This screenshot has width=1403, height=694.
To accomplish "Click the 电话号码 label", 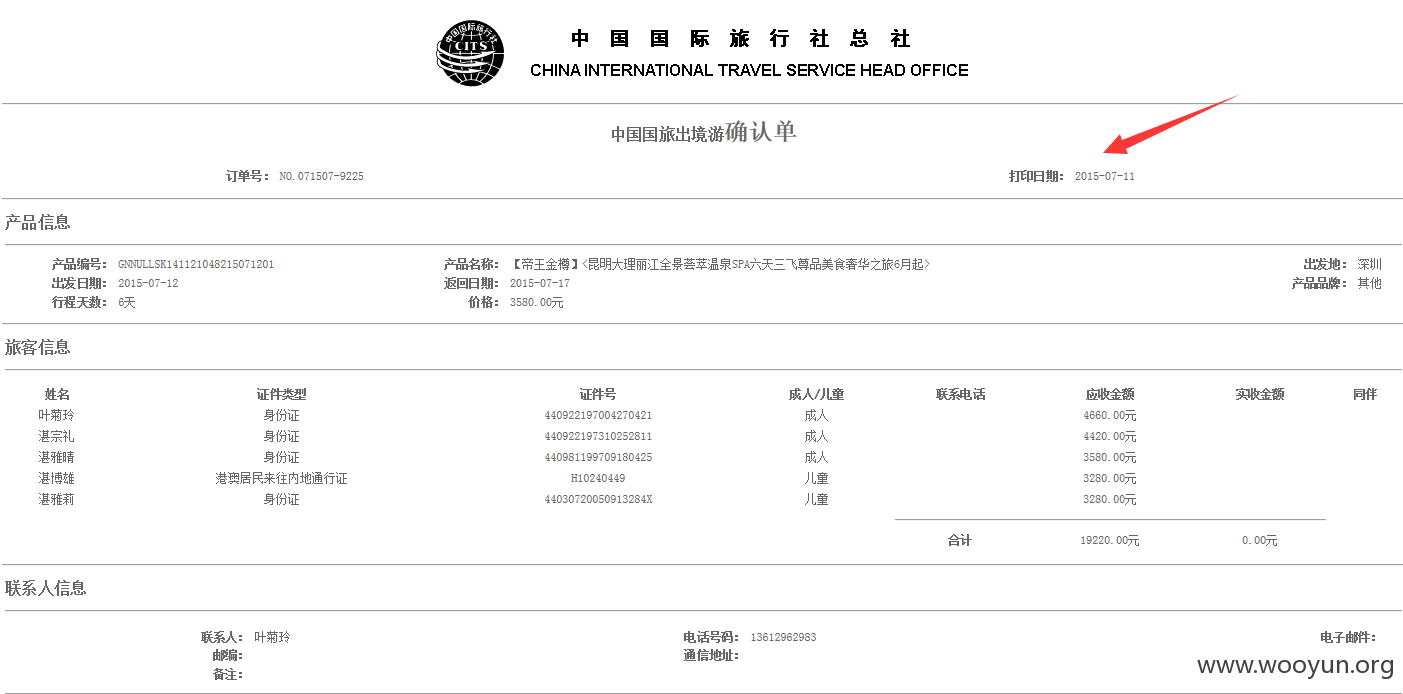I will point(712,637).
